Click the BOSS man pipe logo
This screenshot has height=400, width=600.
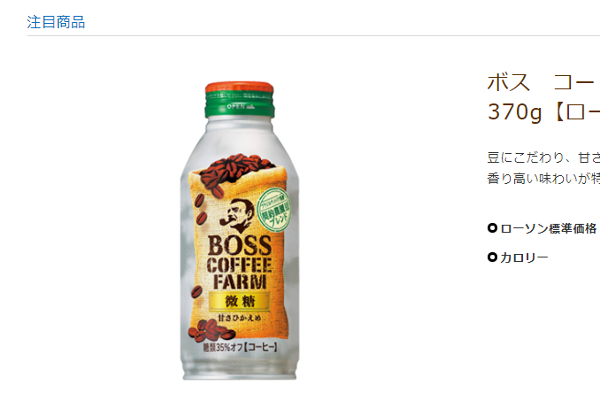(238, 216)
